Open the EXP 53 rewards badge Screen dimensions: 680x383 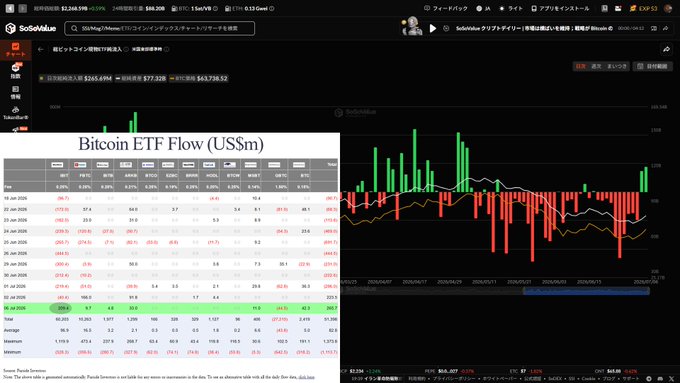pyautogui.click(x=644, y=8)
